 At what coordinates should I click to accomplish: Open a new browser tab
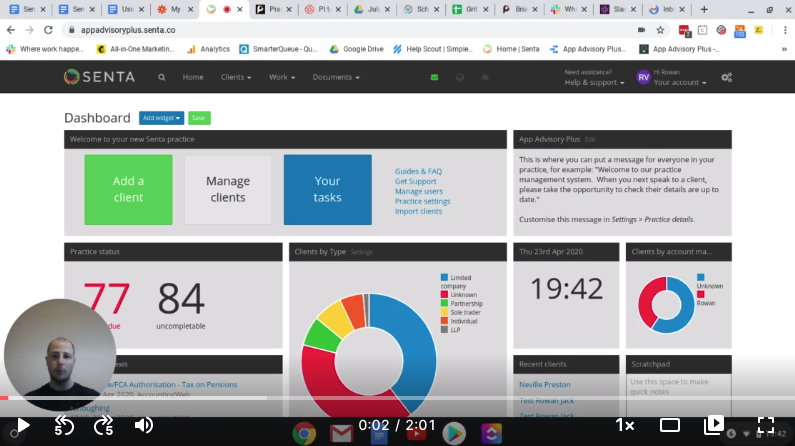[704, 9]
